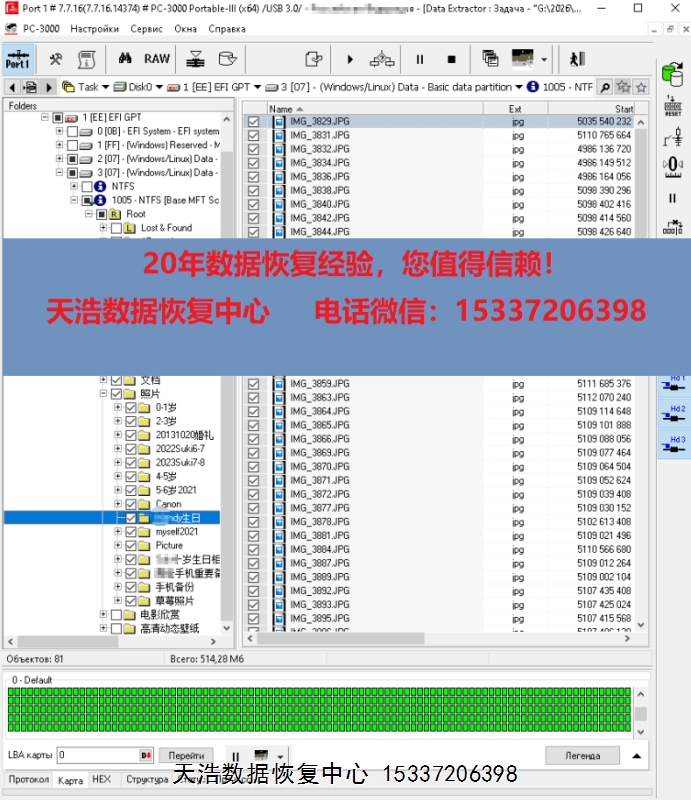Click the stop square in top toolbar

[451, 60]
